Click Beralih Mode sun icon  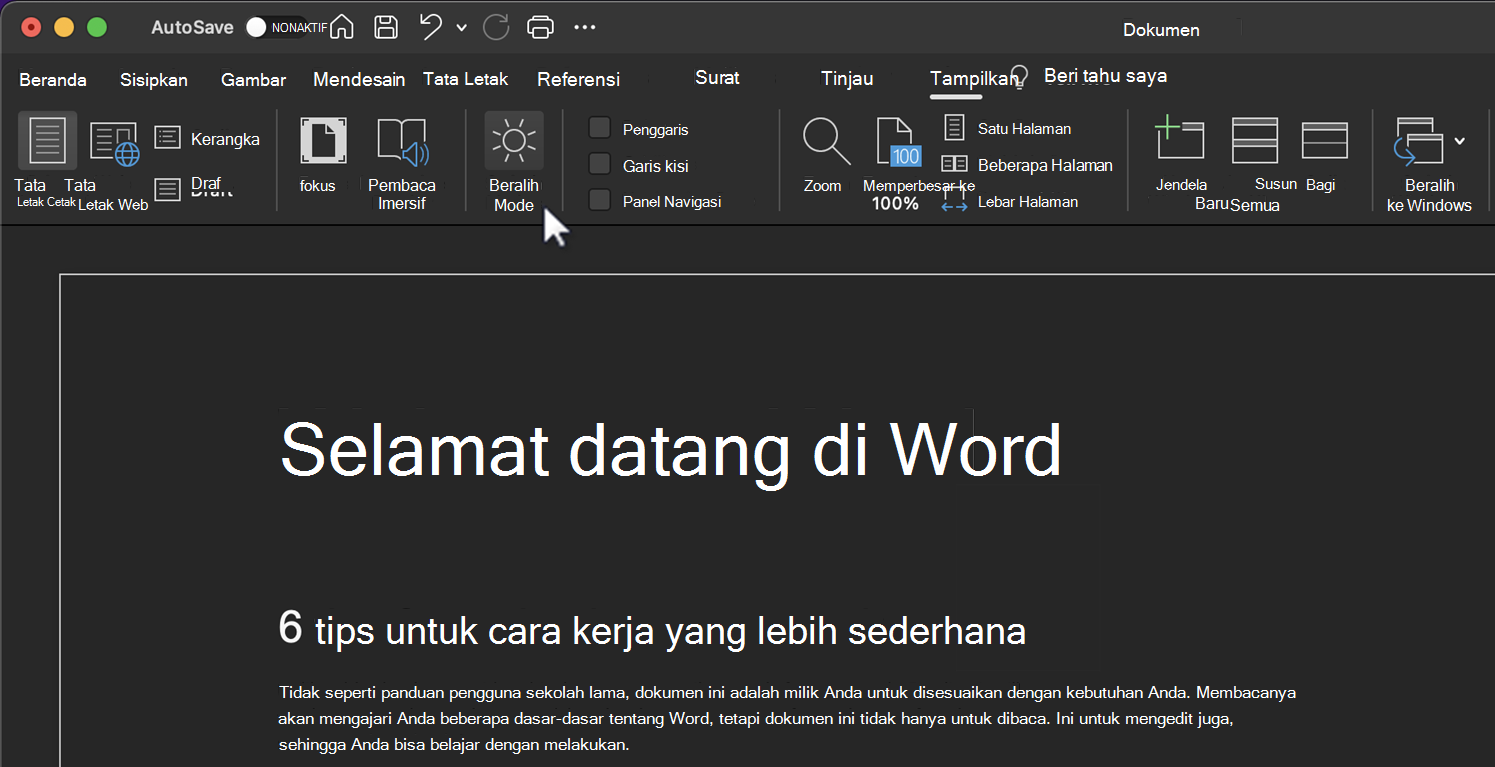pos(514,140)
